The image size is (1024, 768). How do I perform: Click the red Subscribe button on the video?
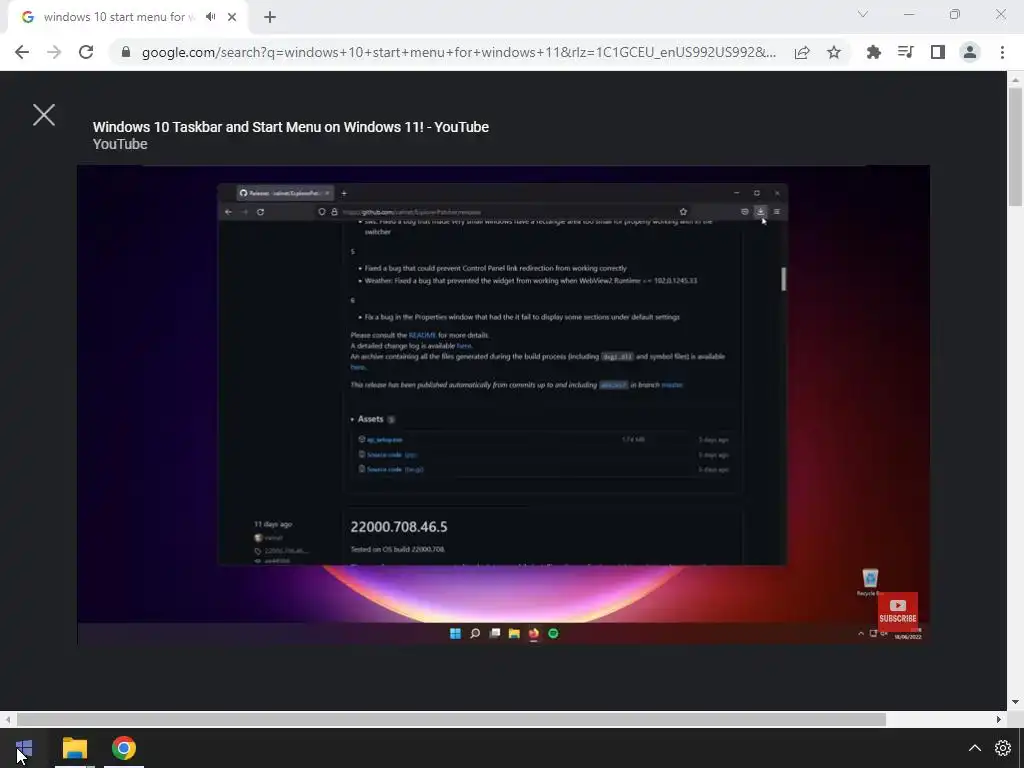pos(898,612)
